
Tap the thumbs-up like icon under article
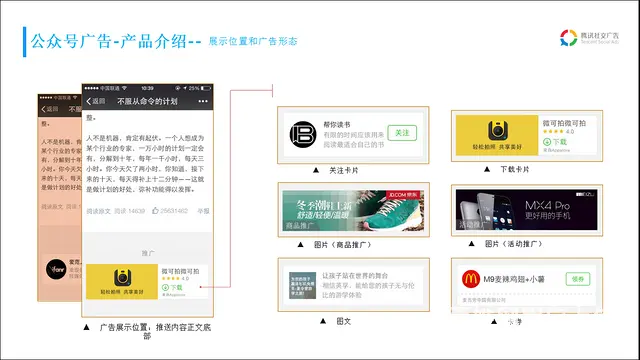(155, 211)
